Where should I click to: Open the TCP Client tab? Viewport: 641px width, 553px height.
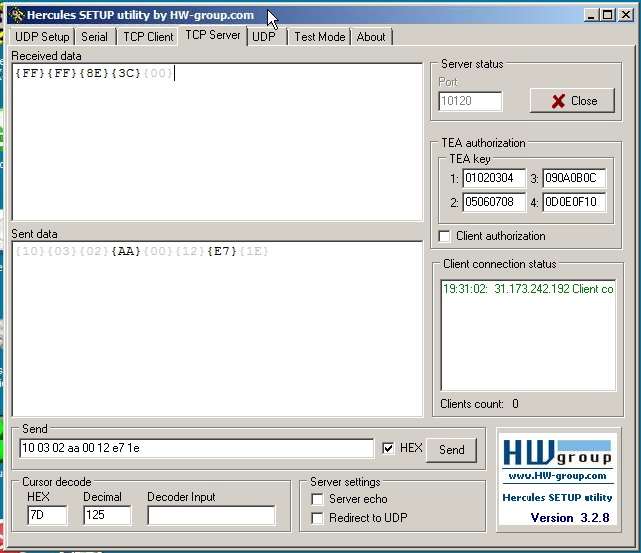(148, 37)
